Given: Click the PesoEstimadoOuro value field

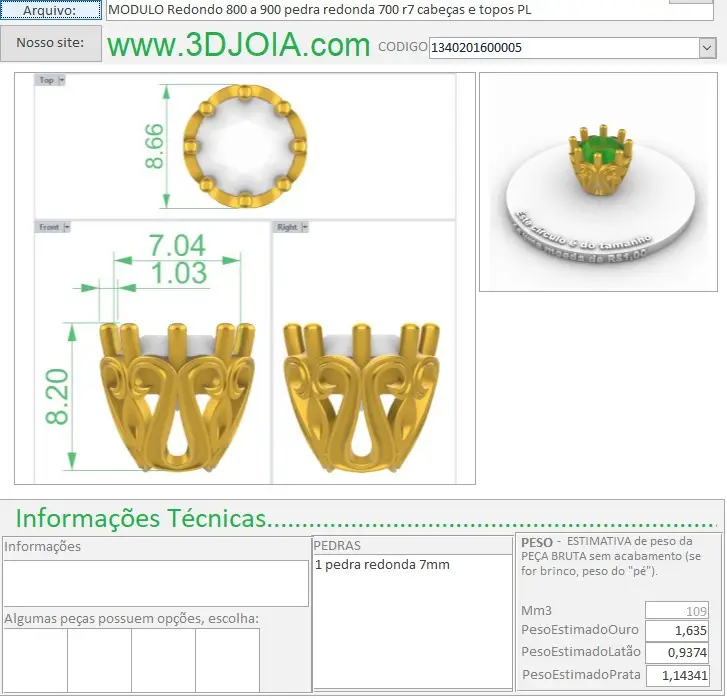Looking at the screenshot, I should coord(677,631).
